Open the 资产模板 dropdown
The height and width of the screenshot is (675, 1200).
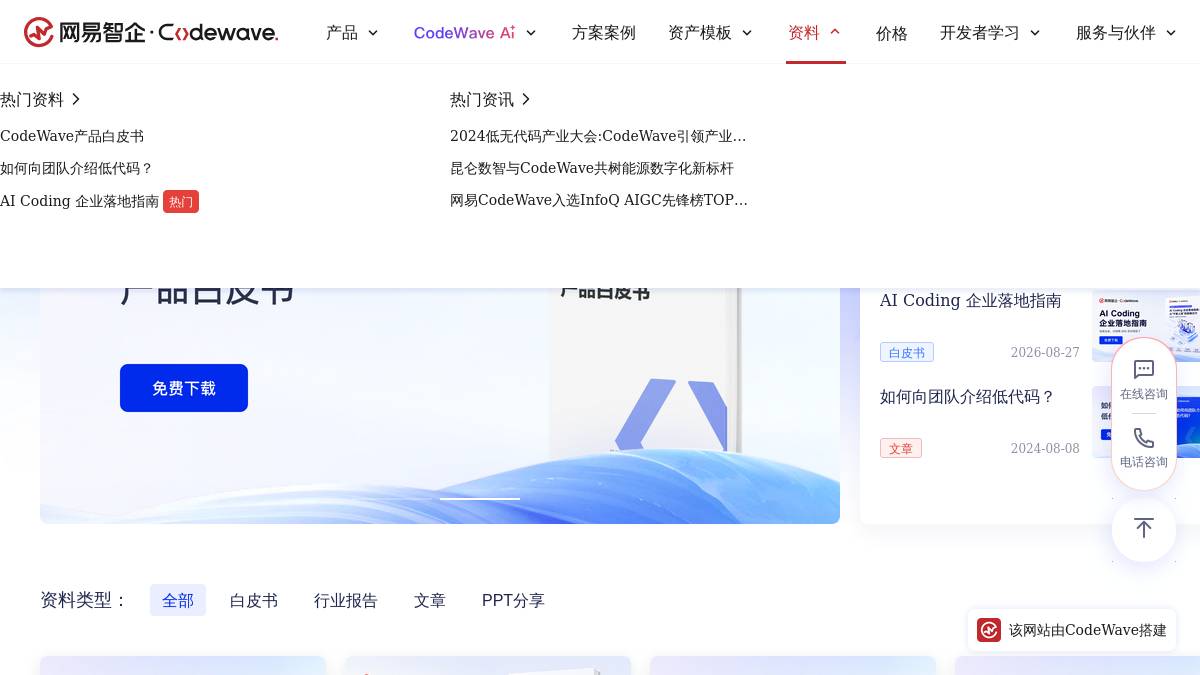pos(710,33)
